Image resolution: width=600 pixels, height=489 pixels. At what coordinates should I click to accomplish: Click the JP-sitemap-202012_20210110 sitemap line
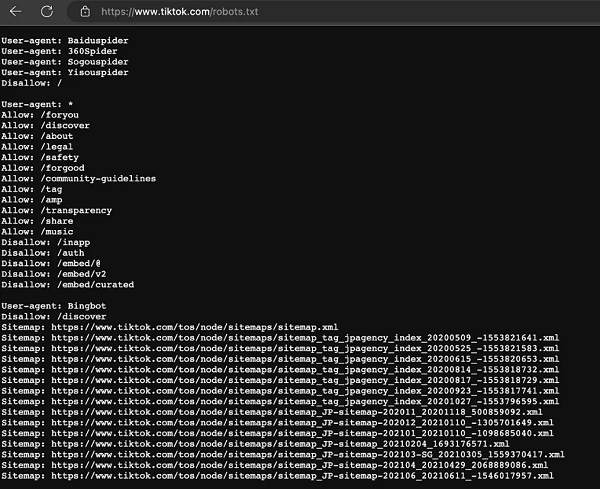277,423
